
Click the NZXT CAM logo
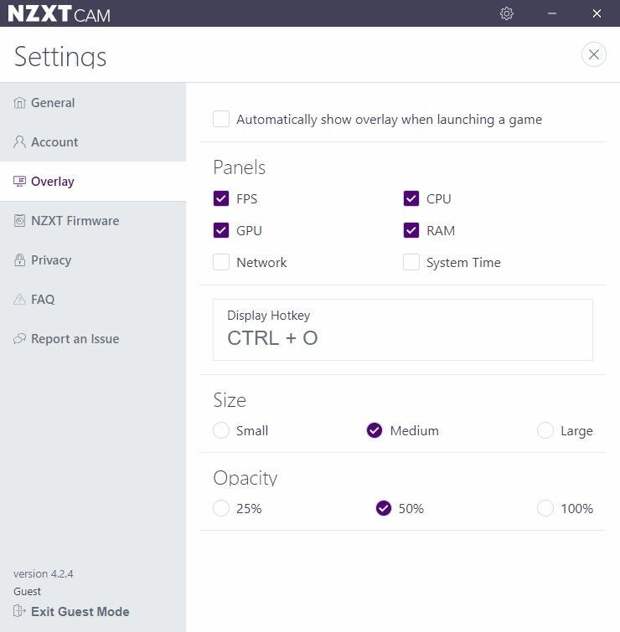click(x=59, y=14)
